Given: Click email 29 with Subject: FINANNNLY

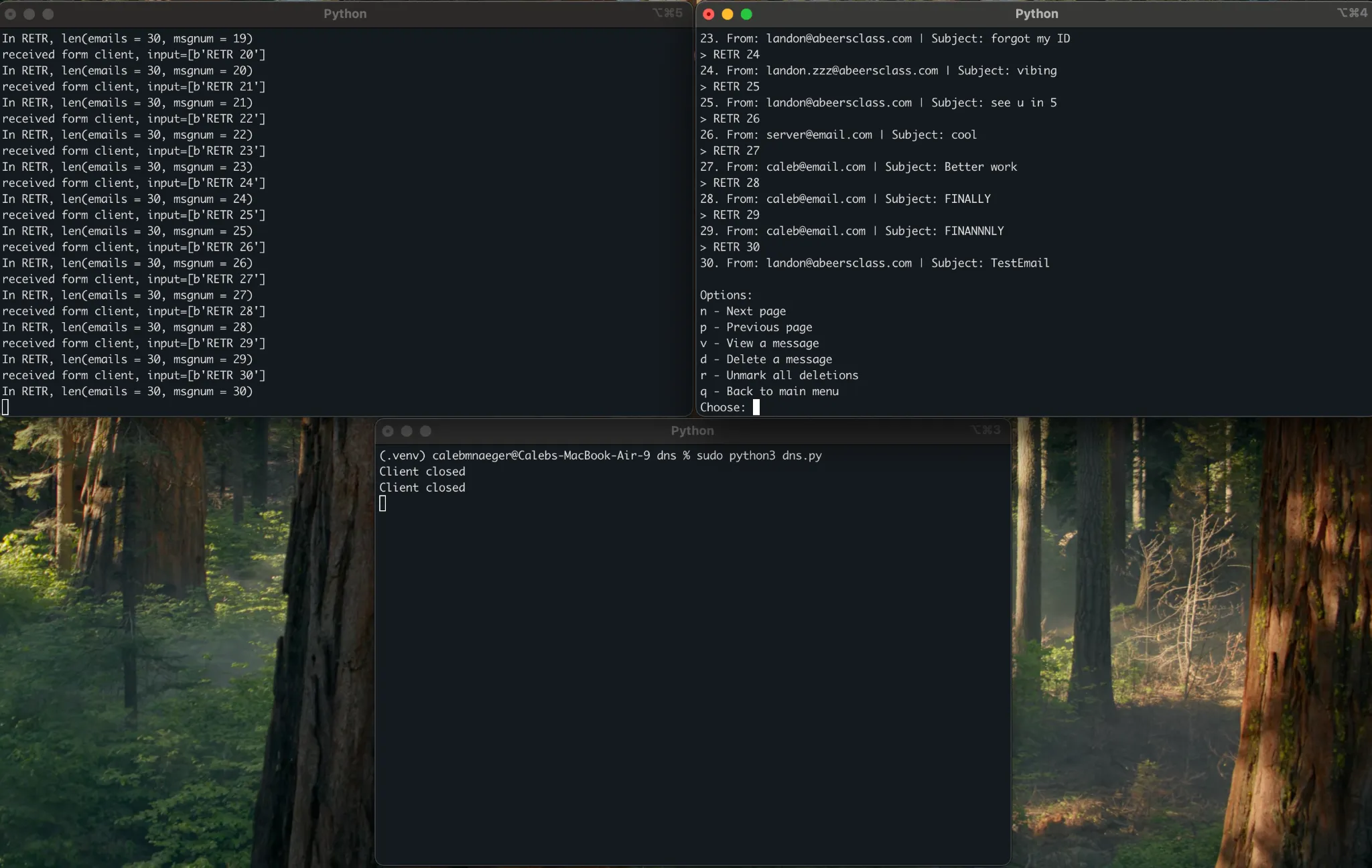Looking at the screenshot, I should (852, 231).
